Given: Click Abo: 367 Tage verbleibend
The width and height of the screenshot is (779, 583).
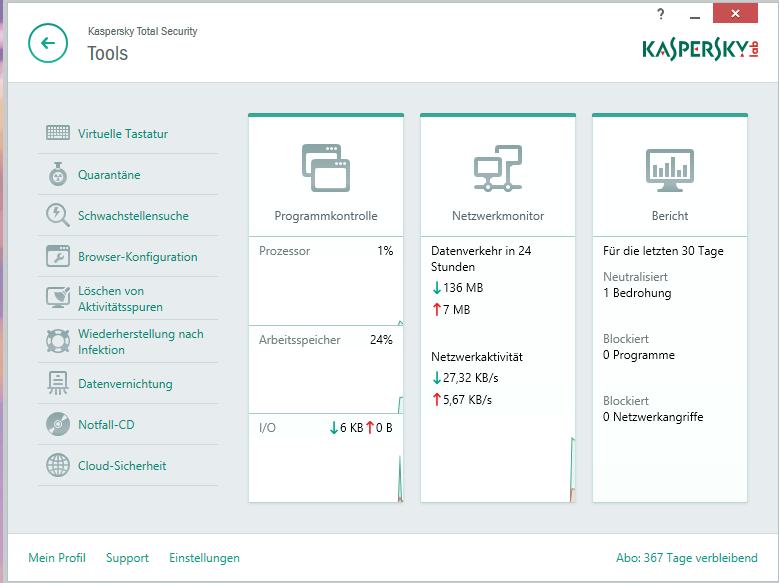Looking at the screenshot, I should click(x=687, y=558).
